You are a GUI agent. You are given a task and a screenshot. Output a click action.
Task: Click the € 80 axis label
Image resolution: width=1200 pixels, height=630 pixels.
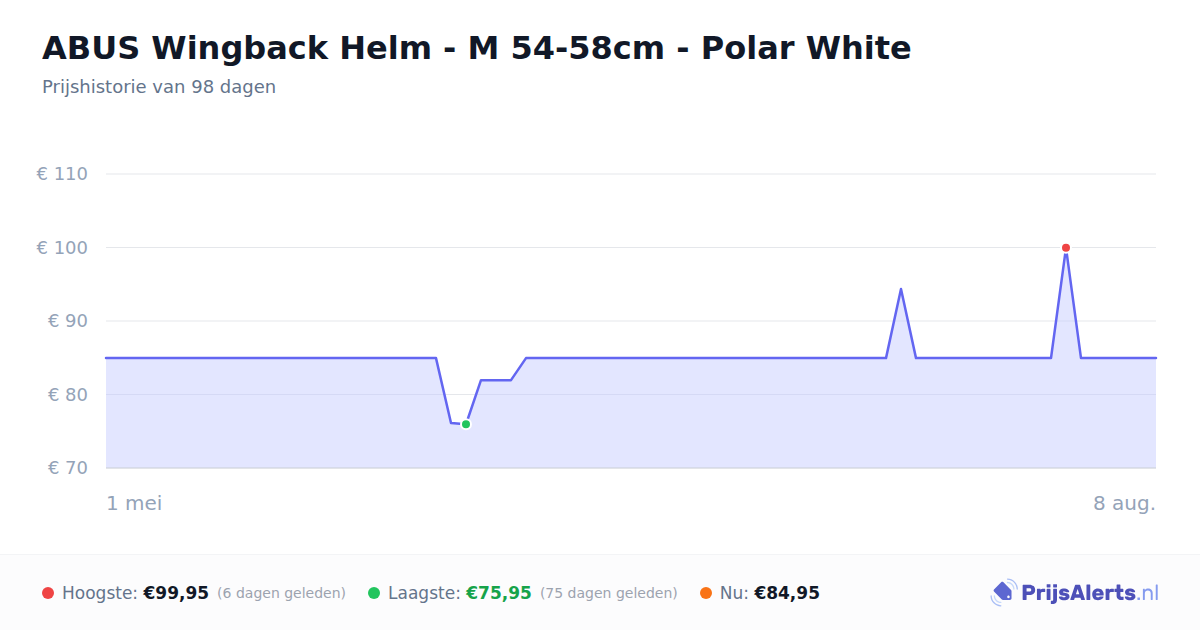(68, 395)
